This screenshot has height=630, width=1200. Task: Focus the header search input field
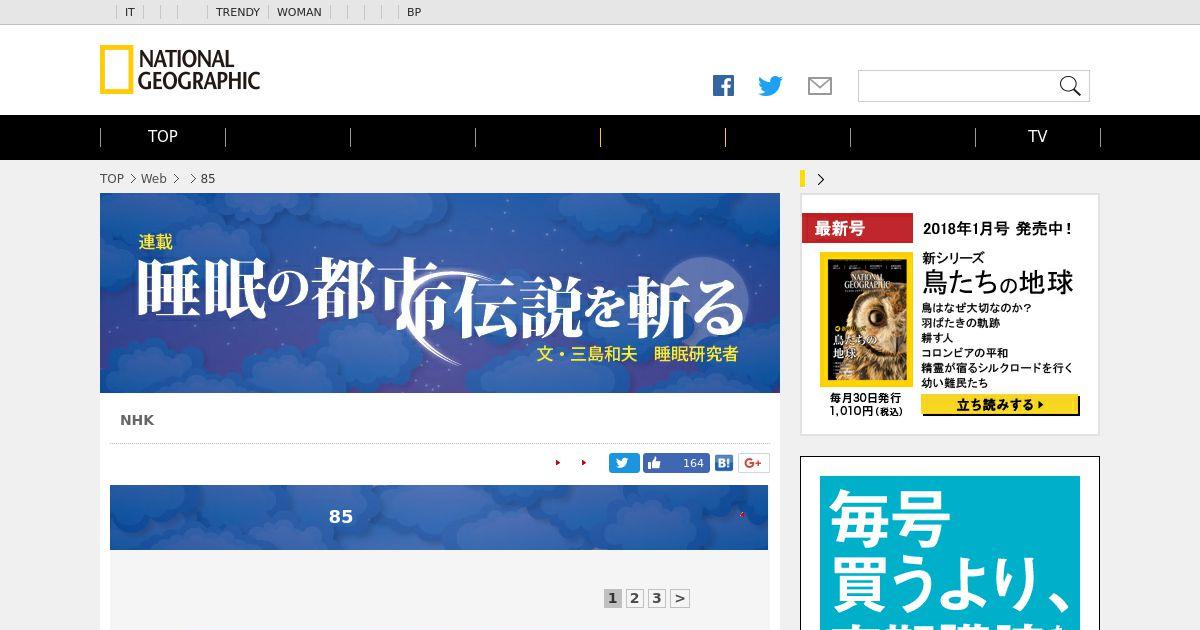click(x=957, y=86)
